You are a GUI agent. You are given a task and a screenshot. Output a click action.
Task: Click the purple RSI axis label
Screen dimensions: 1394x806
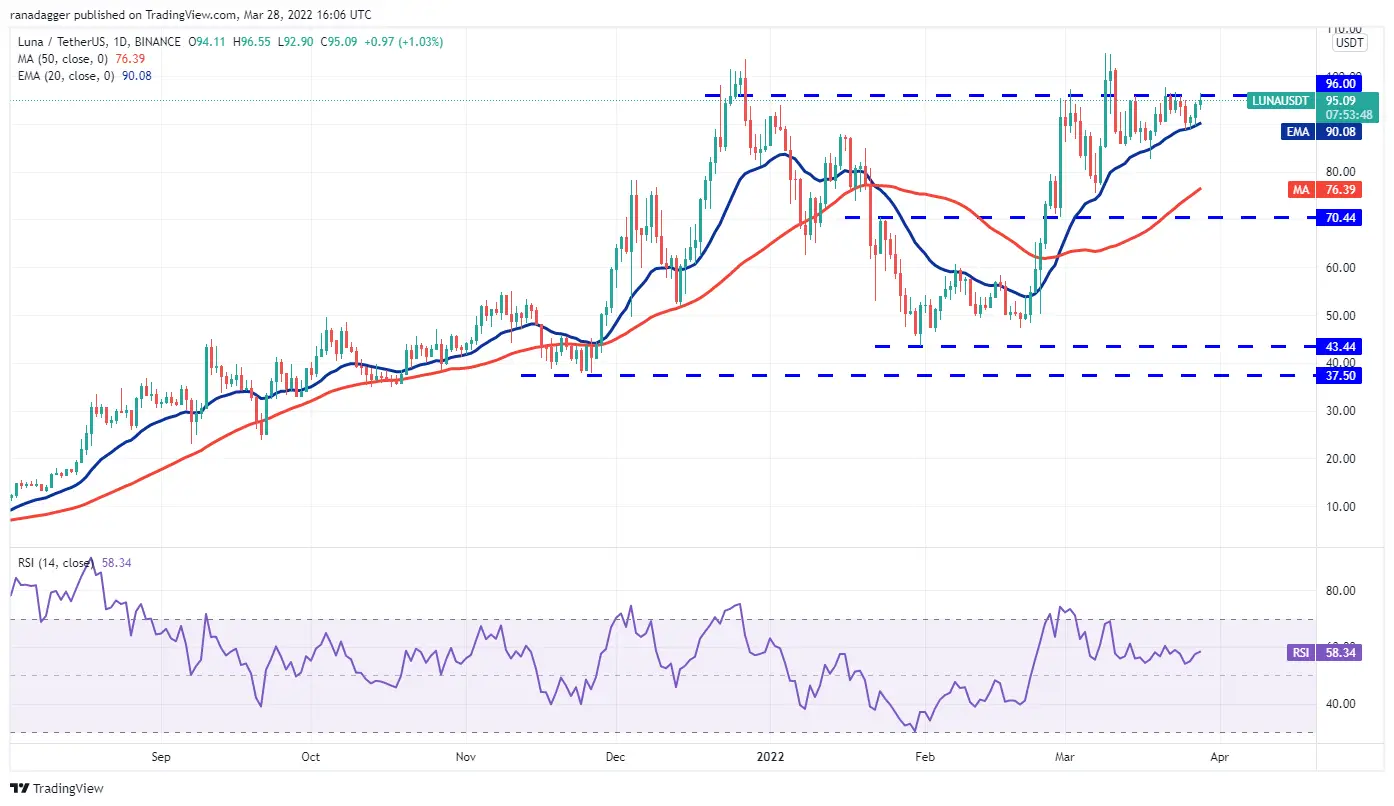click(1300, 652)
